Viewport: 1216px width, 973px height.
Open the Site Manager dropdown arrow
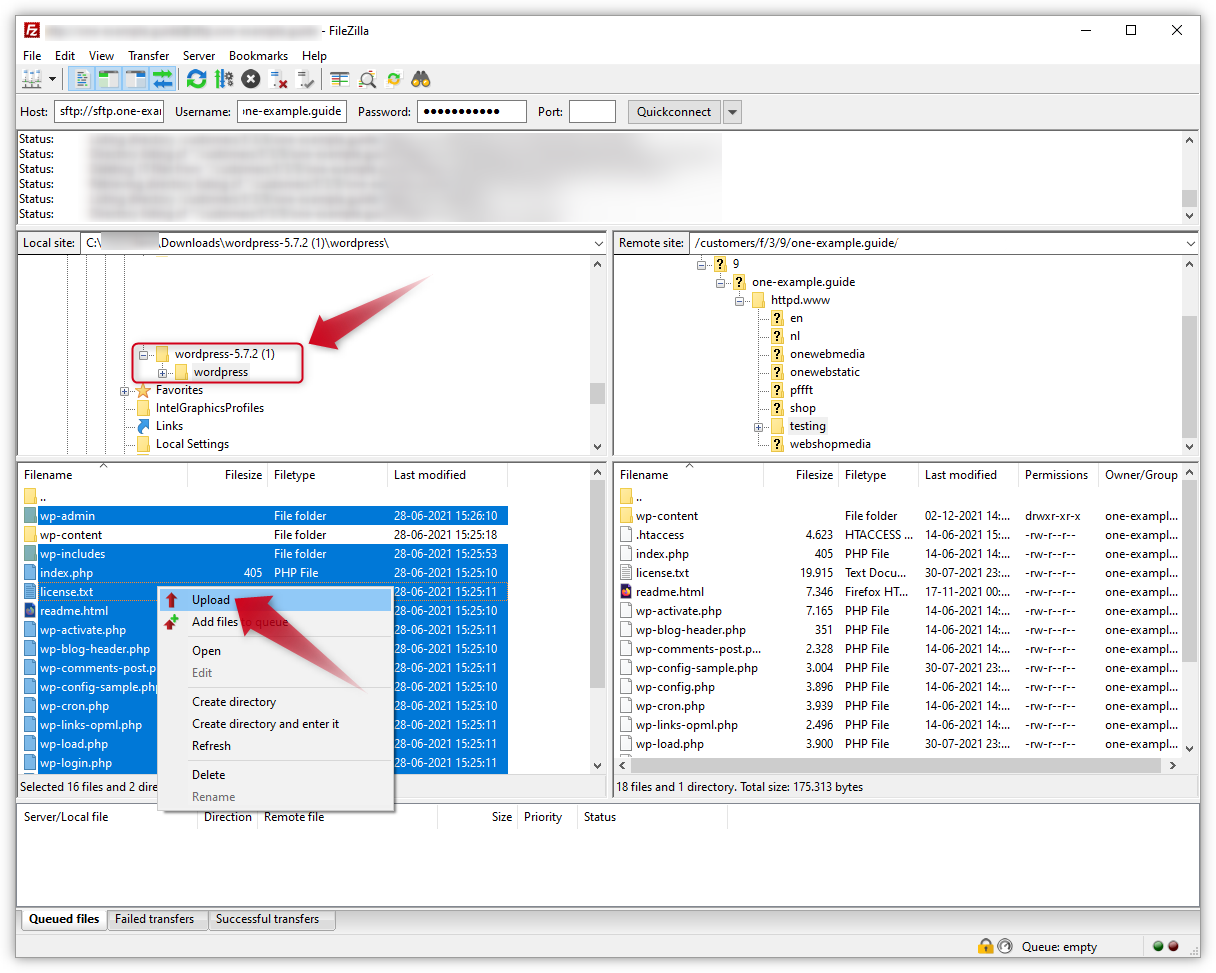point(52,79)
